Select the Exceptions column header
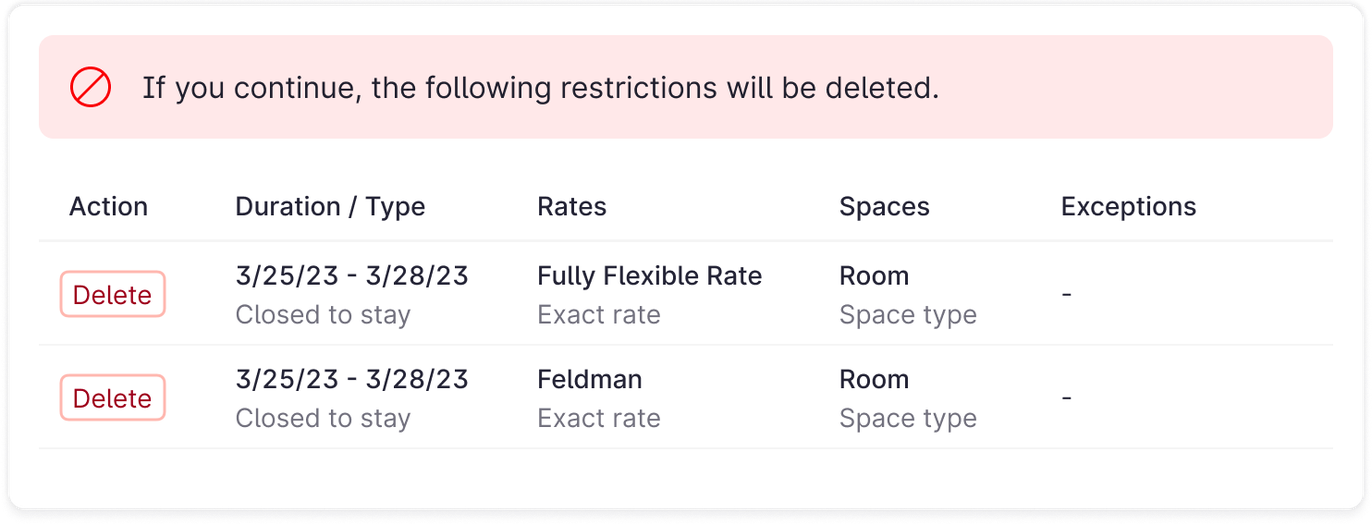Screen dimensions: 1372x525 [1128, 207]
